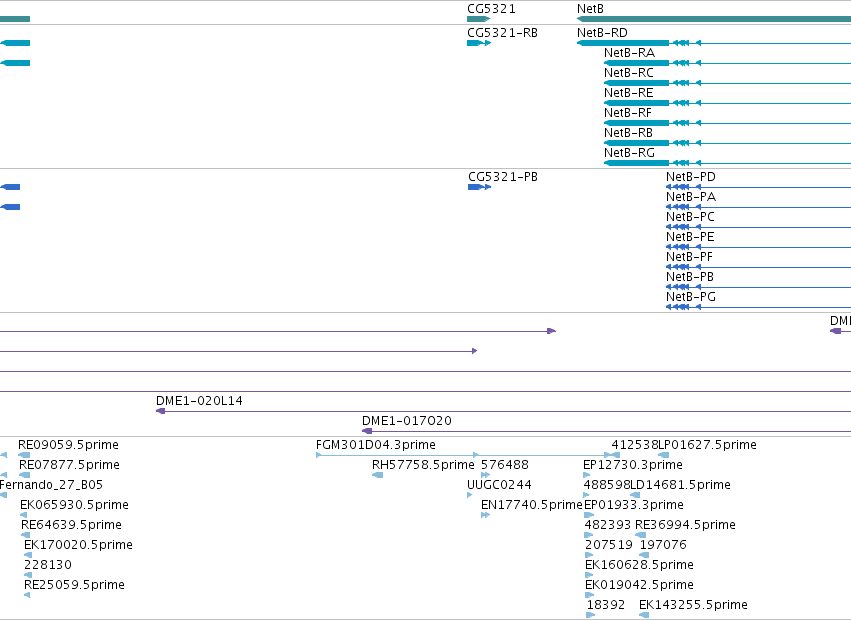The width and height of the screenshot is (851, 620).
Task: Open the CG5321-RB transcript label
Action: coord(503,33)
